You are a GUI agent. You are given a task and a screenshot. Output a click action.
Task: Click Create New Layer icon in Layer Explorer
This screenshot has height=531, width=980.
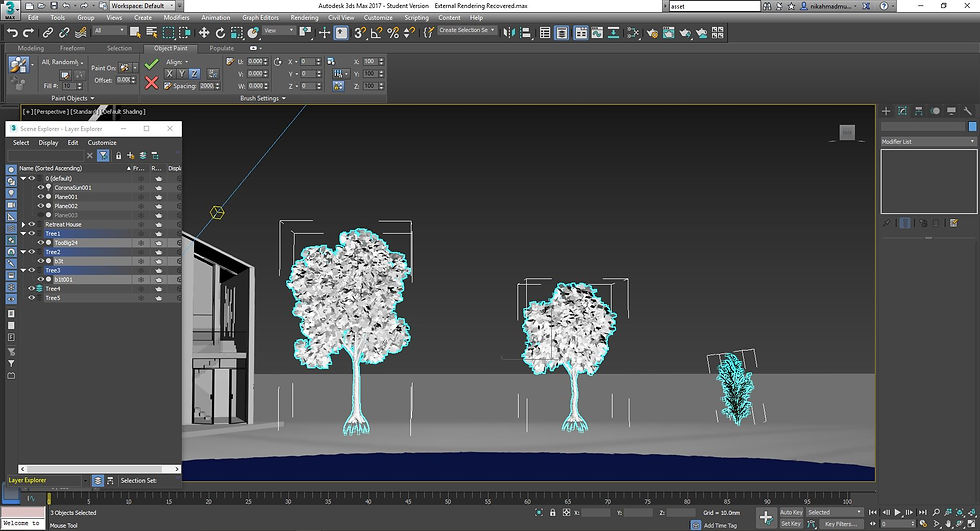[131, 156]
